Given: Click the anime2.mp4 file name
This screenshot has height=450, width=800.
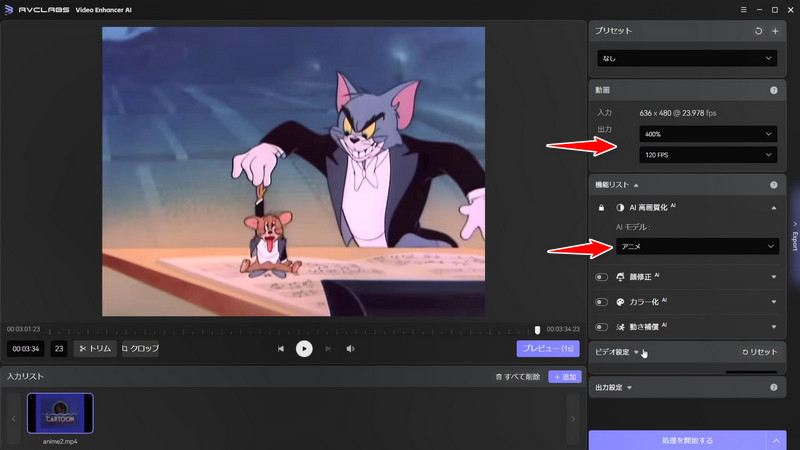Looking at the screenshot, I should click(60, 441).
